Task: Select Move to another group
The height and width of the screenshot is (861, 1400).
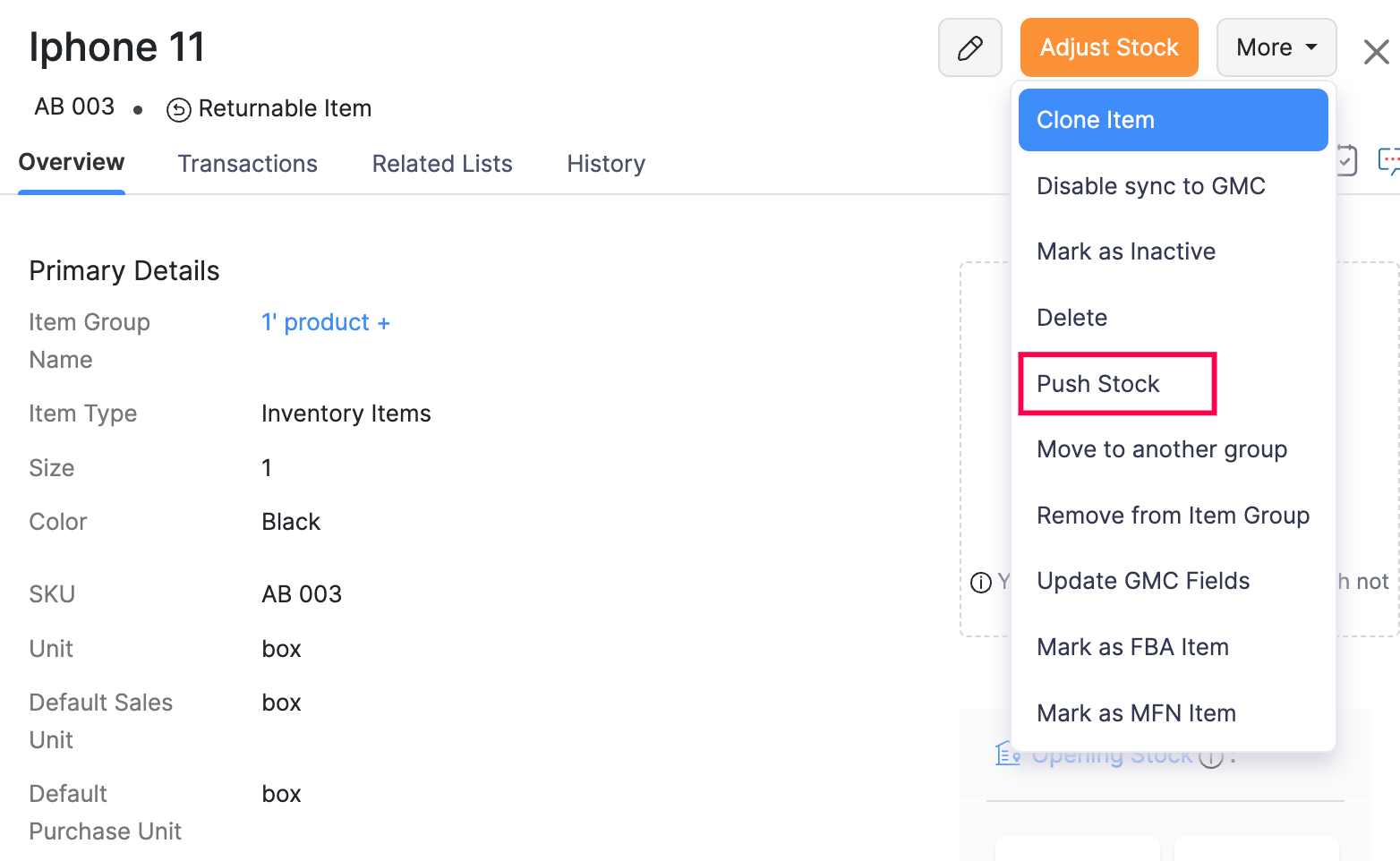Action: point(1161,449)
